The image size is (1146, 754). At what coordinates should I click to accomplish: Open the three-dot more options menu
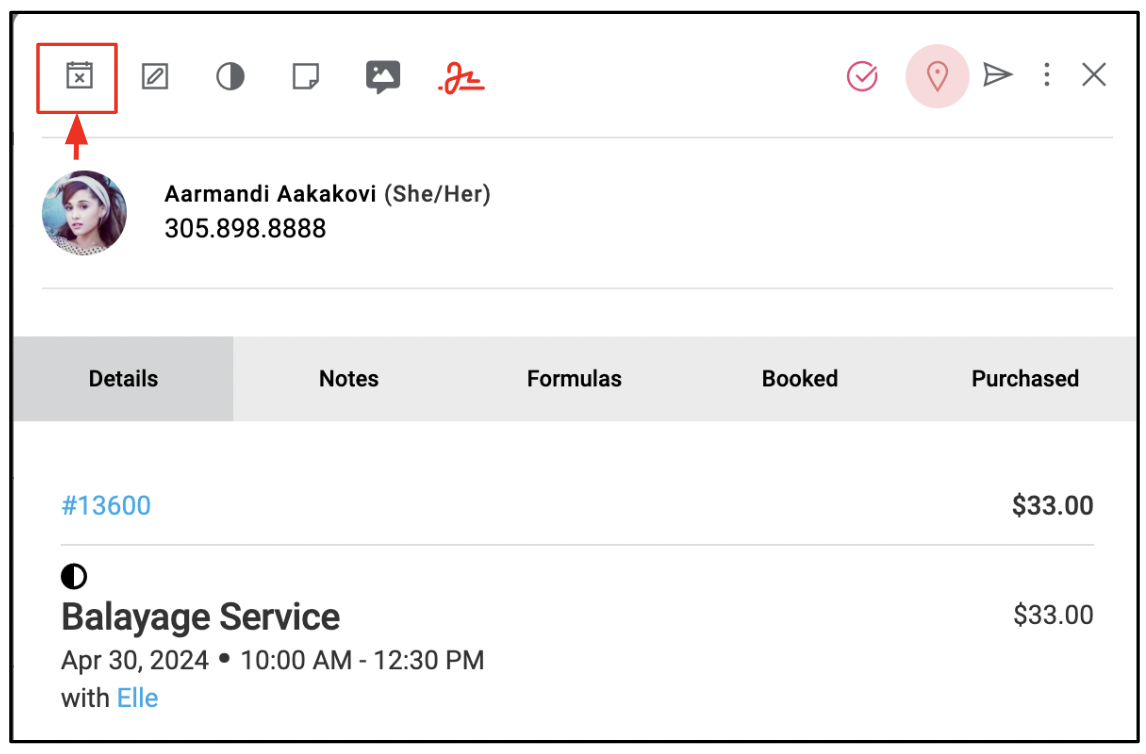pos(1047,75)
